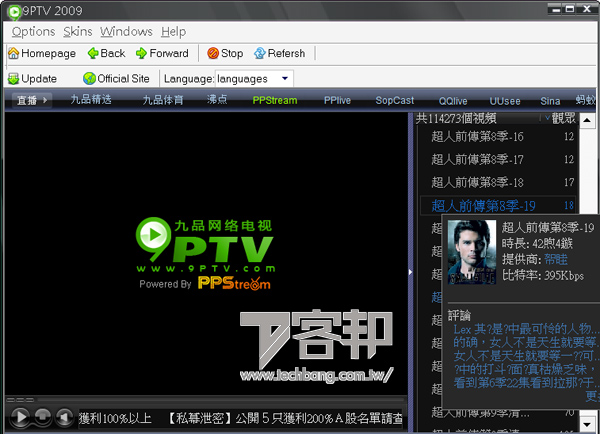600x434 pixels.
Task: Start playback with the Play button
Action: tap(20, 416)
